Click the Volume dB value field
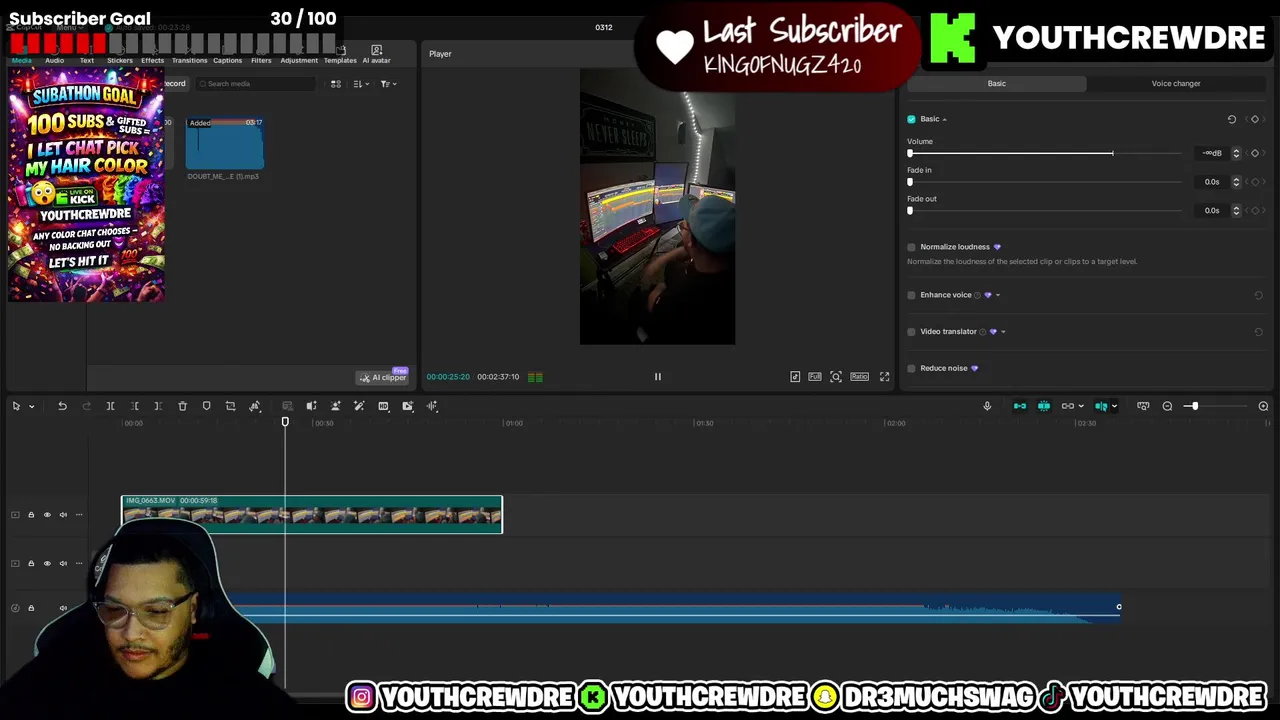1280x720 pixels. coord(1213,153)
